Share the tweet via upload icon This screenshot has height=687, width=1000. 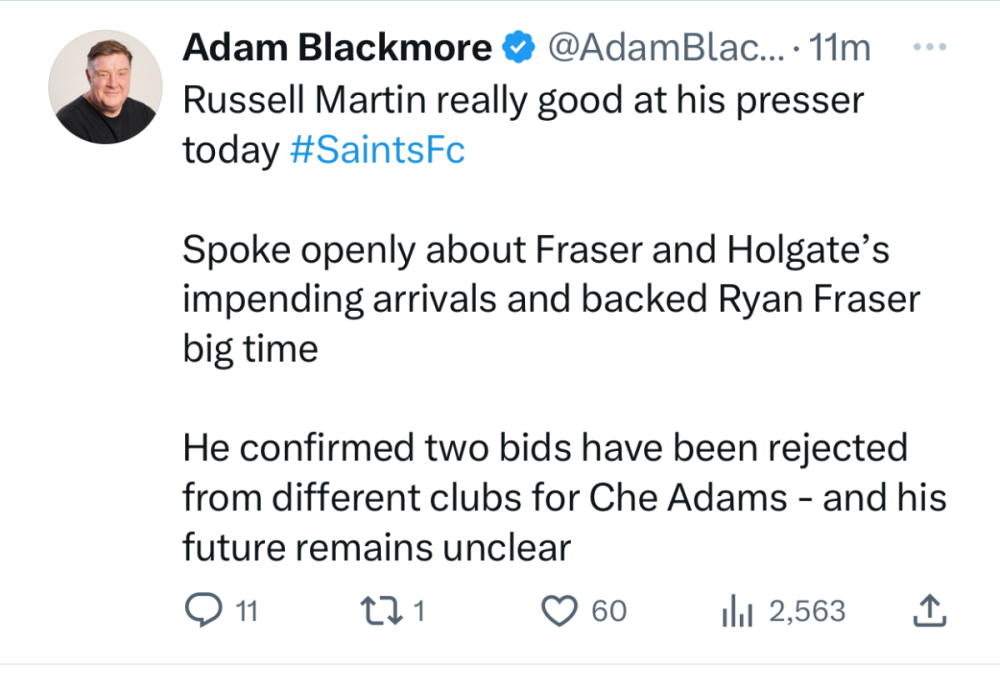[929, 610]
